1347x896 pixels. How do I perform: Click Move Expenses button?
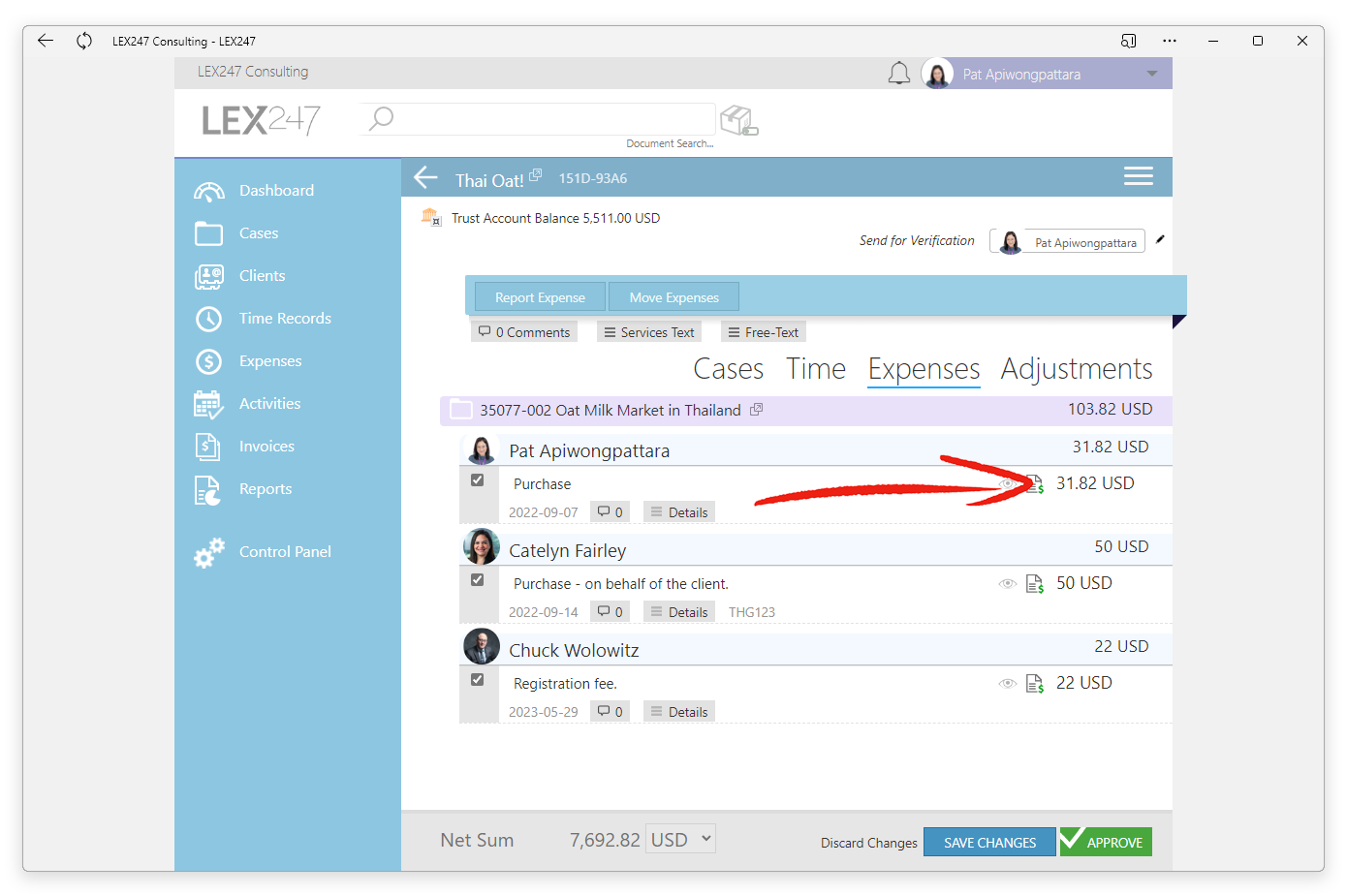tap(673, 297)
